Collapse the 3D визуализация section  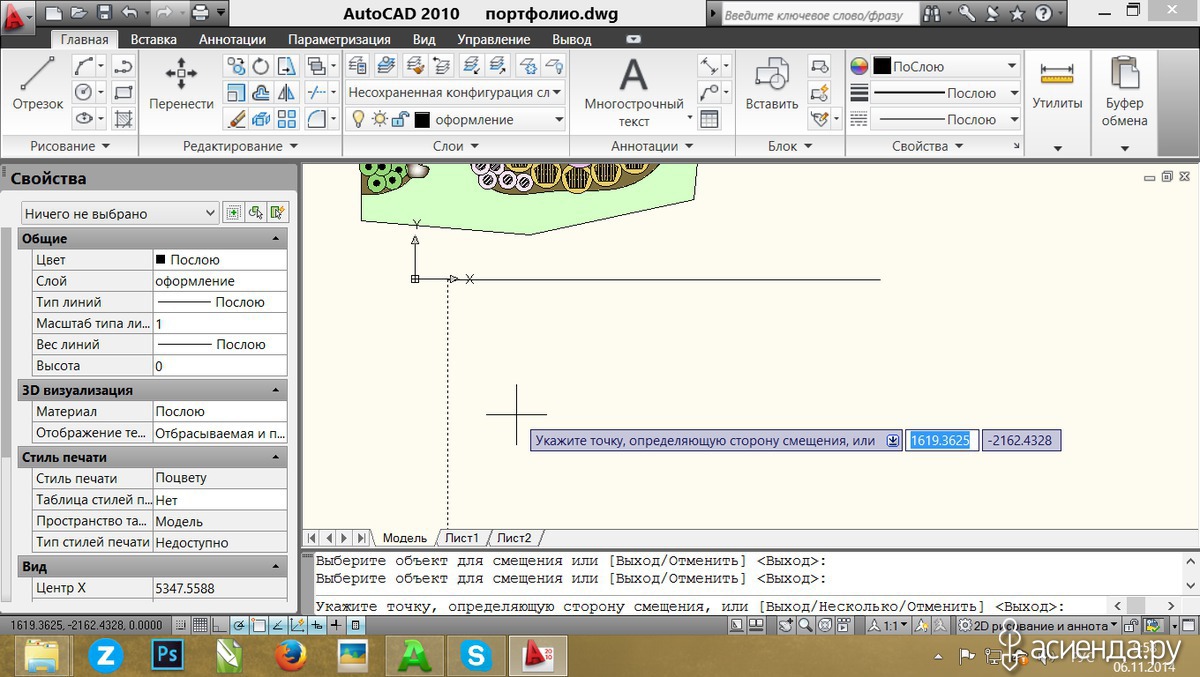[153, 390]
